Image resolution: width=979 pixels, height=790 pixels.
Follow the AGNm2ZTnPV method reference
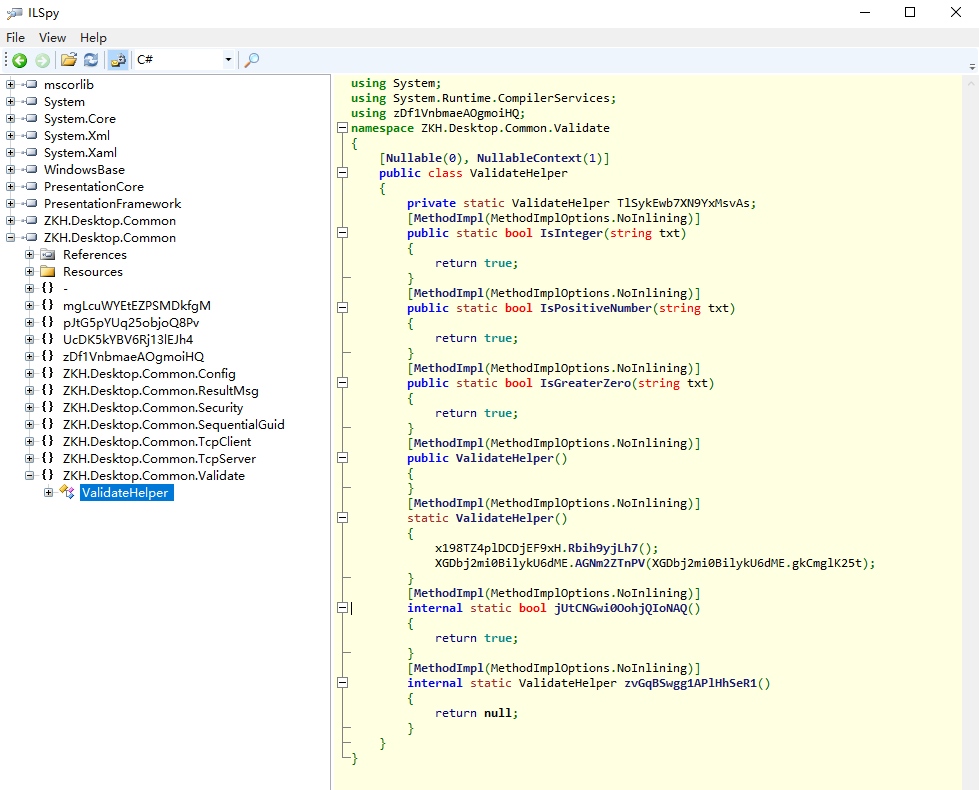(610, 563)
